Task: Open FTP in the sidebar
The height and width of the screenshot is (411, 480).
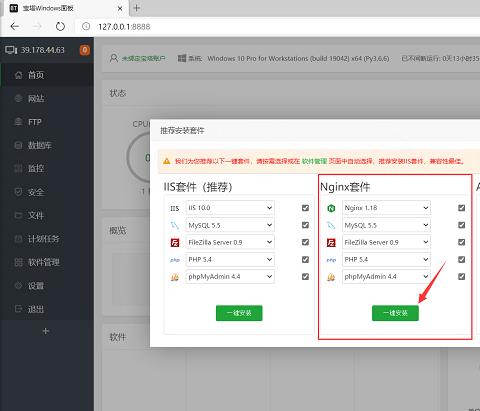Action: [x=47, y=122]
